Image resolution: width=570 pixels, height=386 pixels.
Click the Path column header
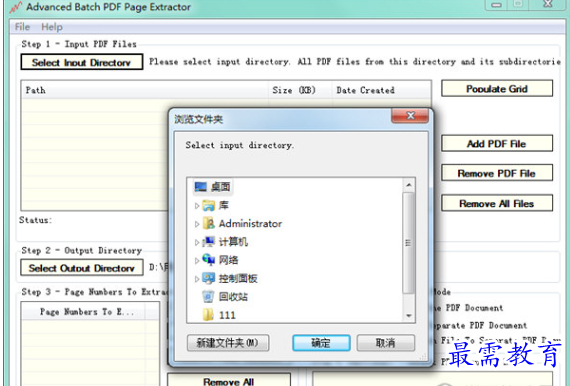(x=145, y=90)
